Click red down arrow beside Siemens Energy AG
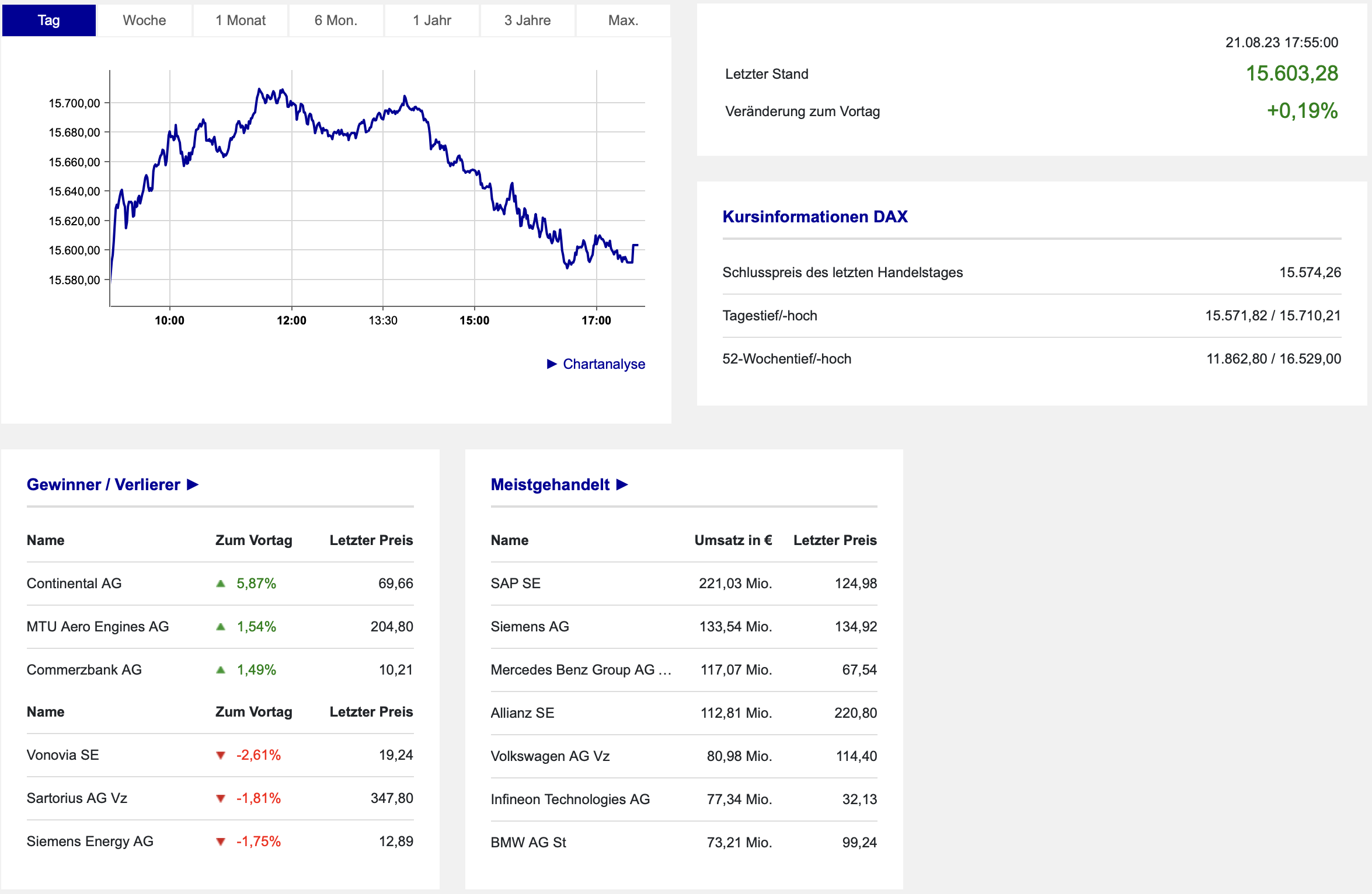This screenshot has width=1372, height=894. (221, 841)
